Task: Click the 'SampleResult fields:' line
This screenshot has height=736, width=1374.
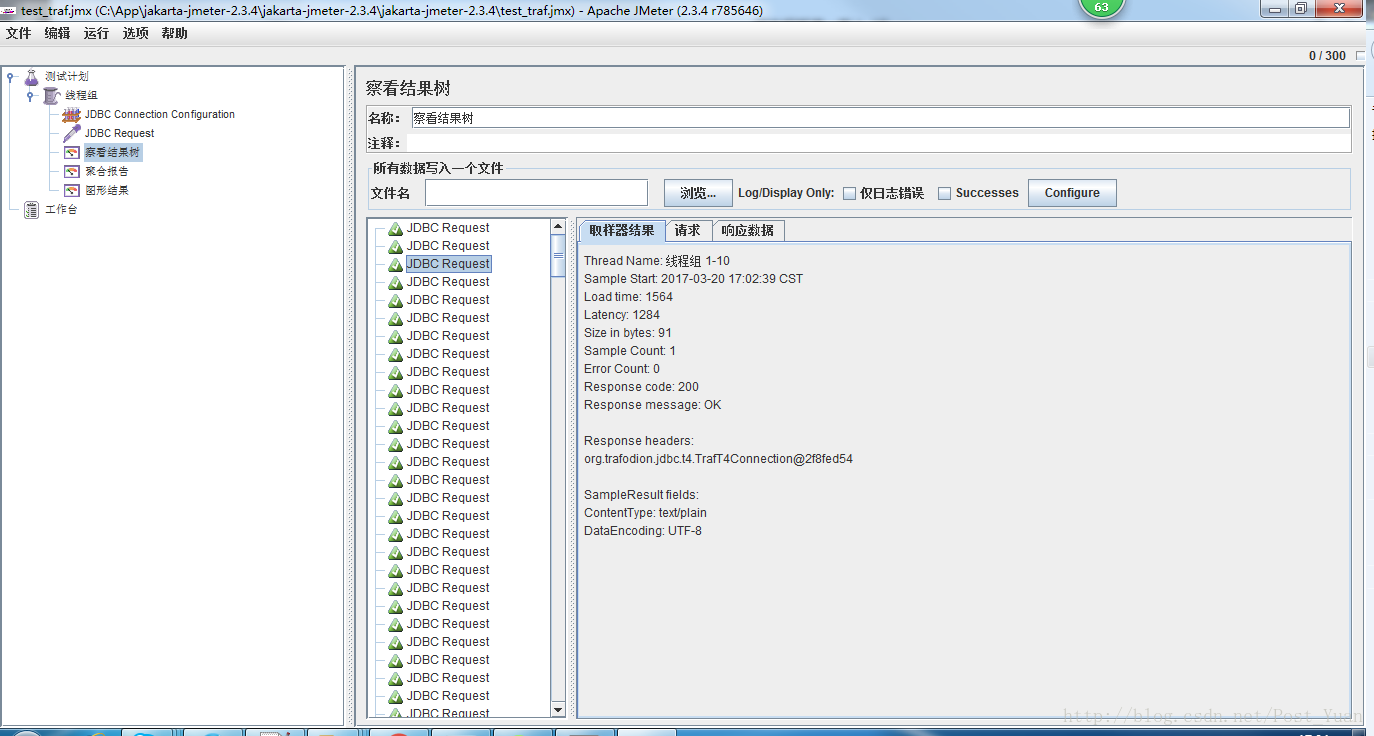Action: tap(641, 495)
